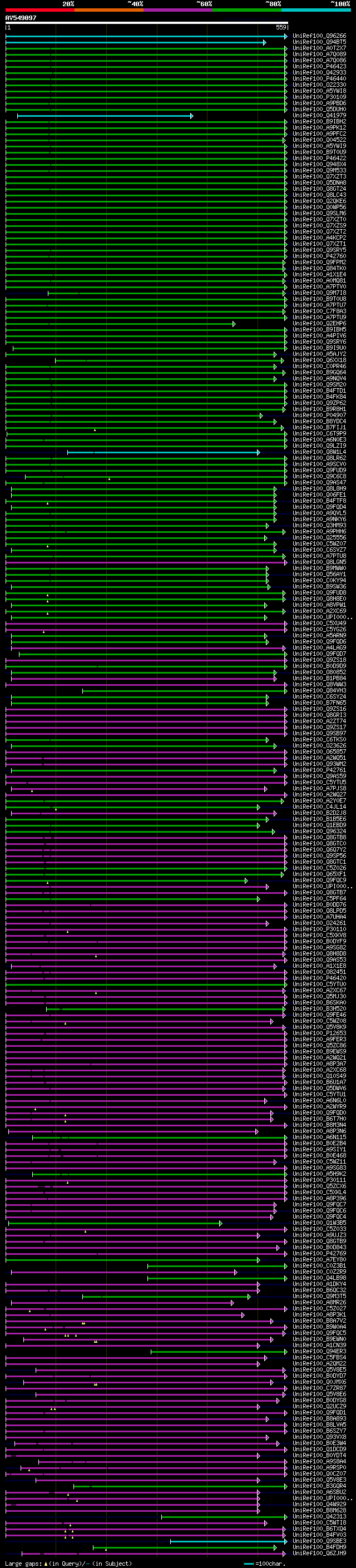Select hit label UniRef100_O80852

319,672
